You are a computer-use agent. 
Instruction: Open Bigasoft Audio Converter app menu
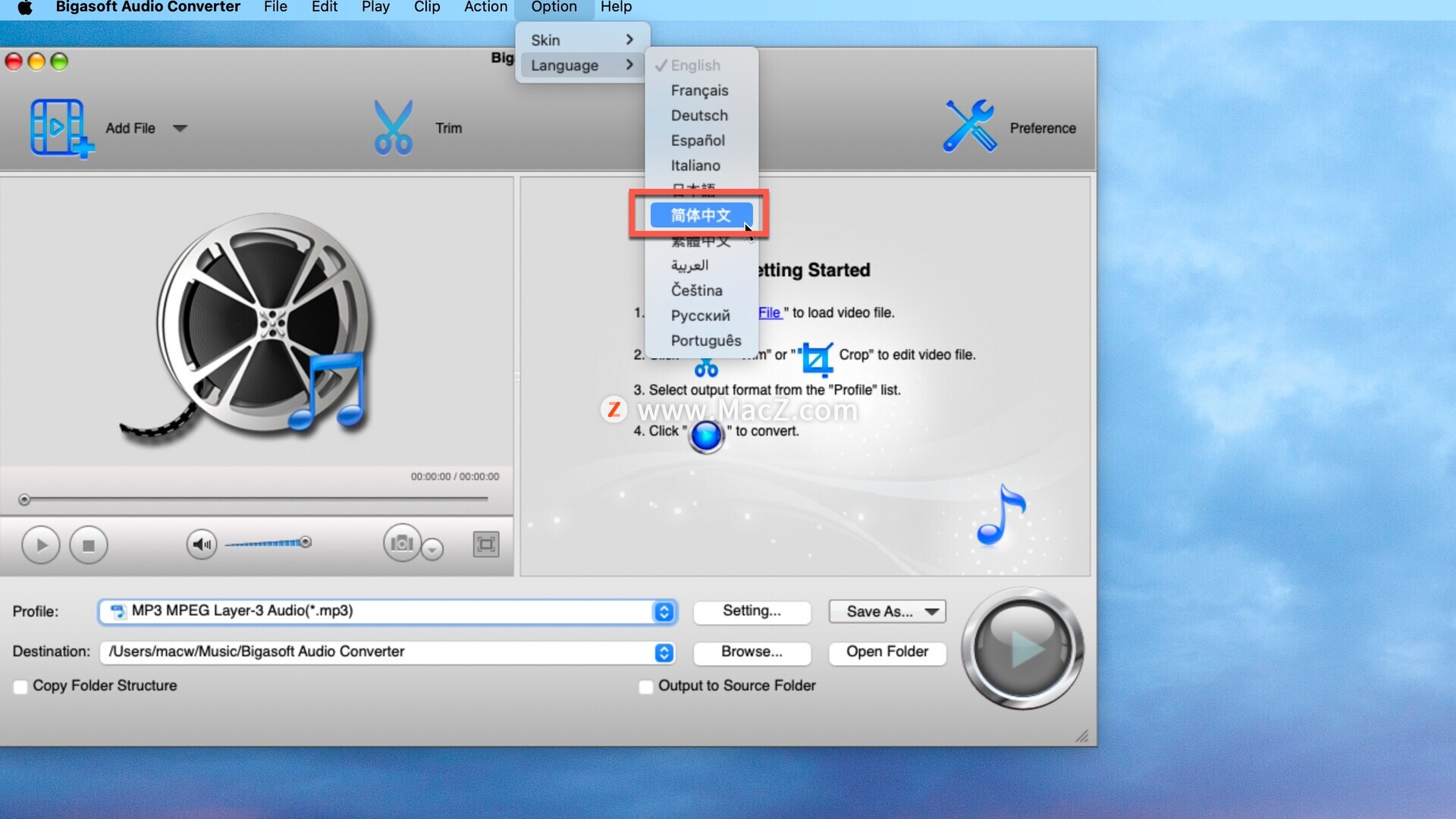tap(148, 8)
